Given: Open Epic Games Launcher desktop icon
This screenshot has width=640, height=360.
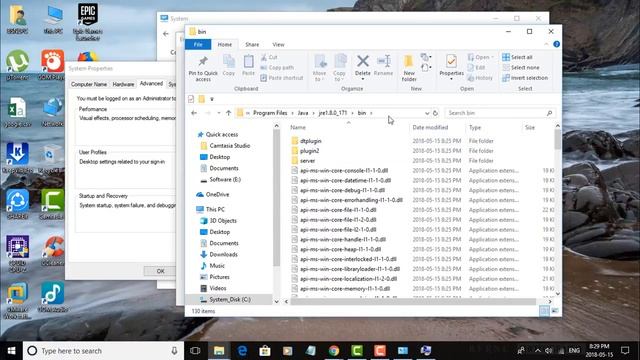Looking at the screenshot, I should 87,22.
